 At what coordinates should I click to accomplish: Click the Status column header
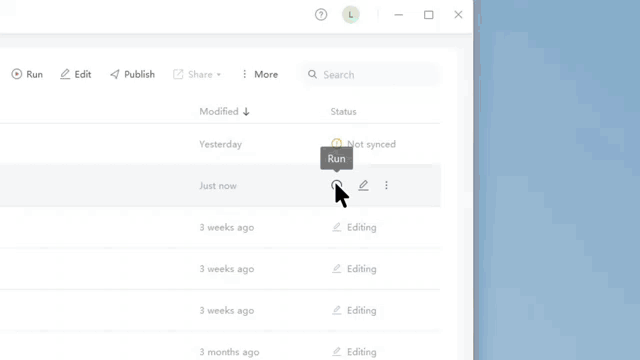(x=343, y=111)
